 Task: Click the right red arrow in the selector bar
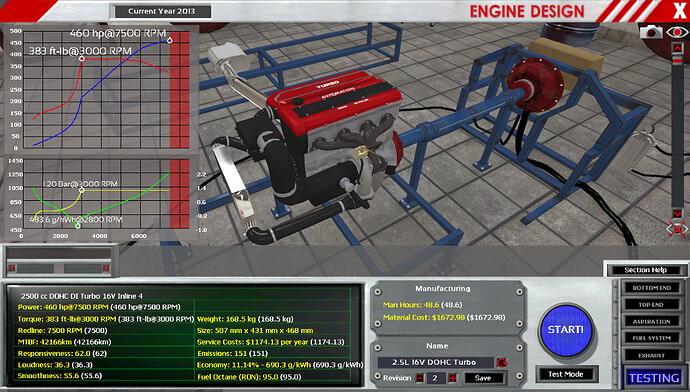coord(106,268)
